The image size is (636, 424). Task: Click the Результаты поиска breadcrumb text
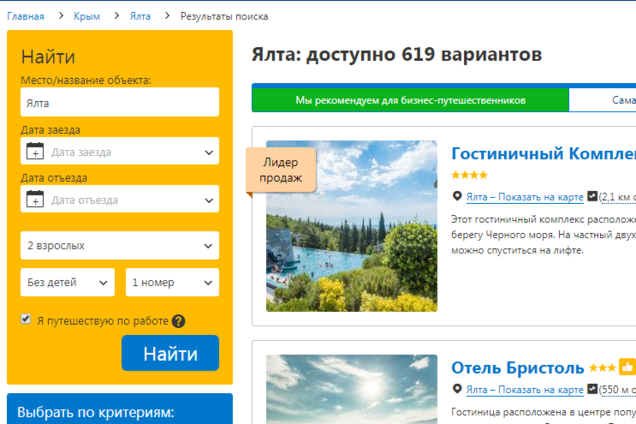pos(224,16)
